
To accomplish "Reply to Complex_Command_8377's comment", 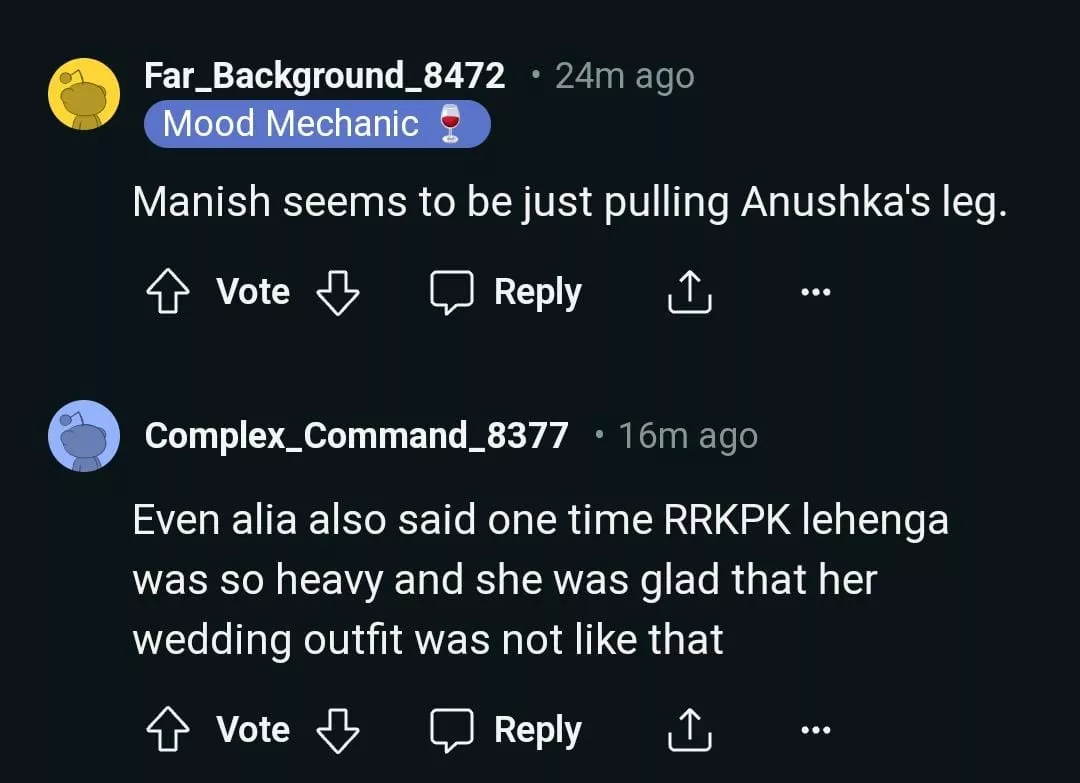I will point(507,730).
